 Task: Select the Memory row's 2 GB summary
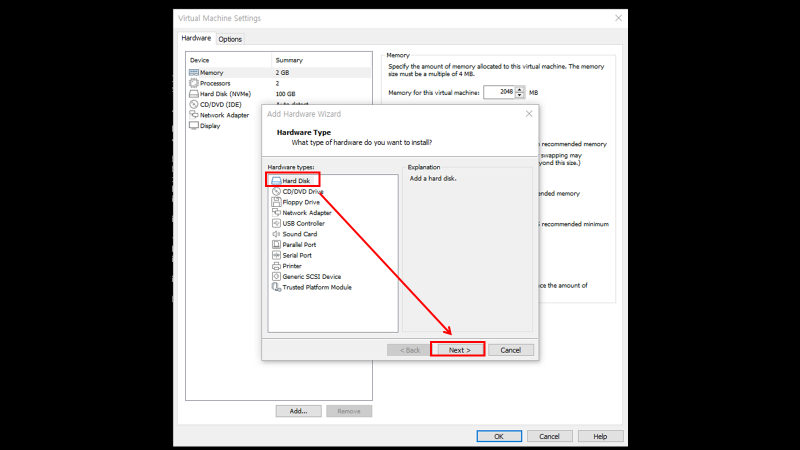pos(283,72)
